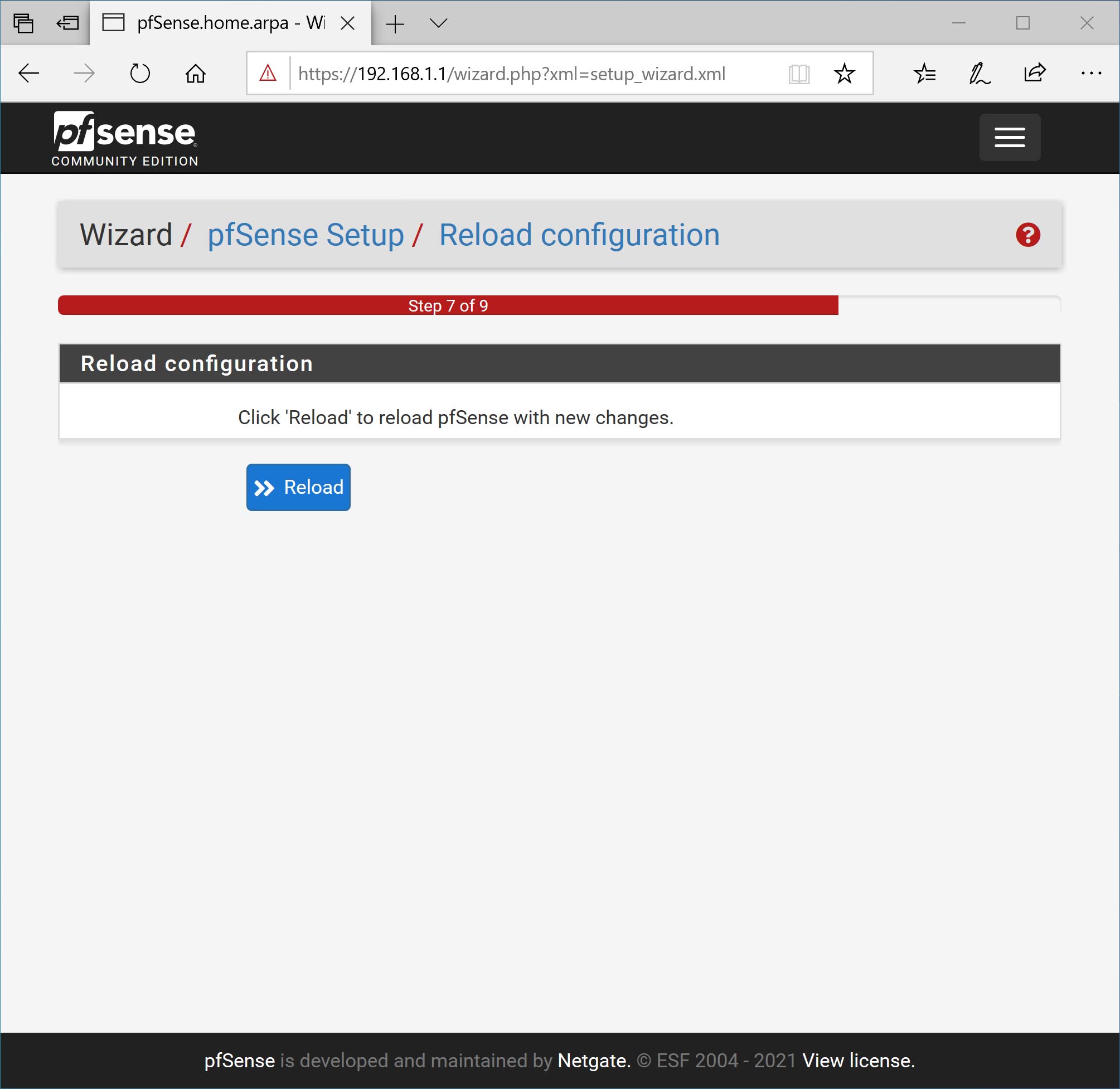Open the pfSense Setup breadcrumb link
The width and height of the screenshot is (1120, 1089).
point(306,235)
